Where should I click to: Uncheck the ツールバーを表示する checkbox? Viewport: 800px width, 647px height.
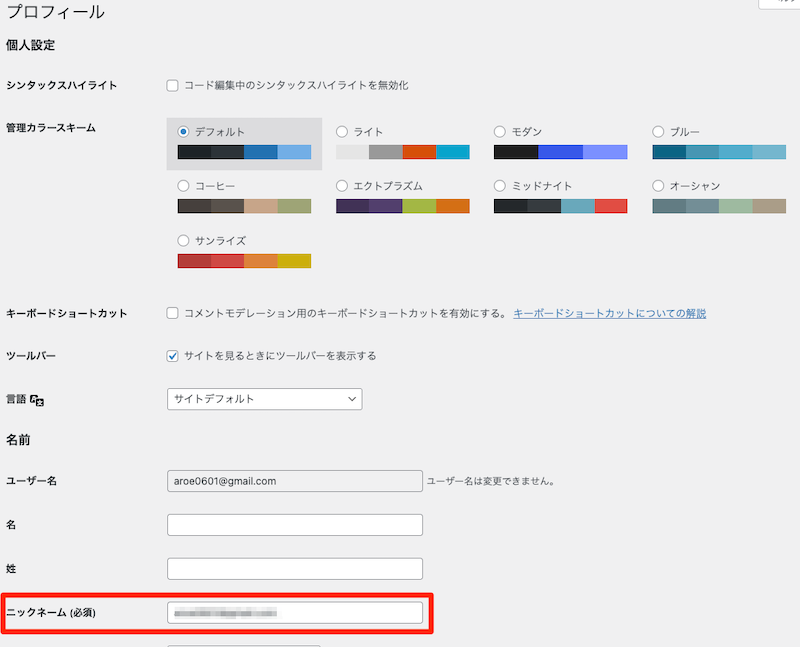tap(173, 356)
